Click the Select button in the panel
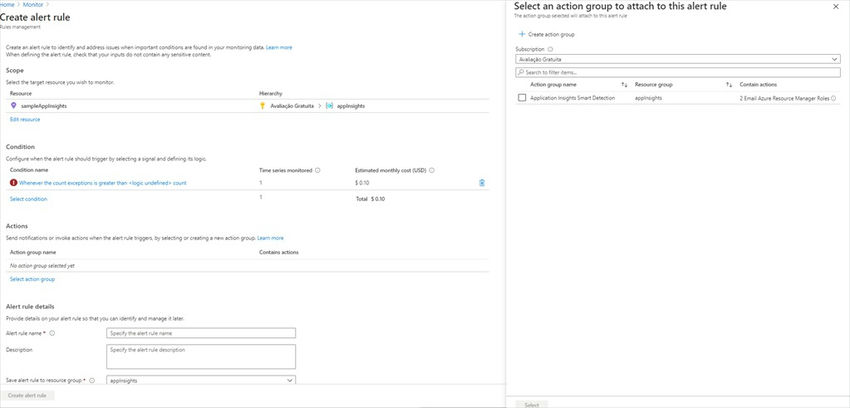 point(532,405)
